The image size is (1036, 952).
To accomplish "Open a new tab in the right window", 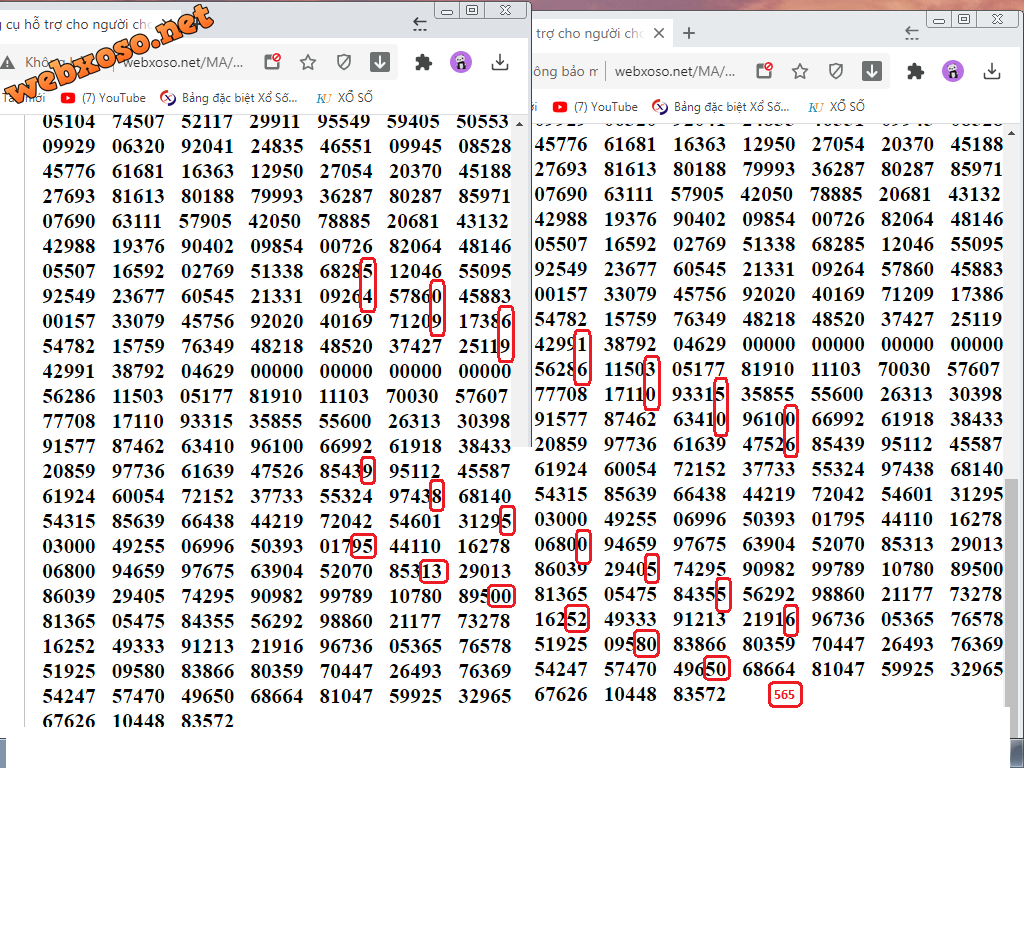I will (689, 34).
